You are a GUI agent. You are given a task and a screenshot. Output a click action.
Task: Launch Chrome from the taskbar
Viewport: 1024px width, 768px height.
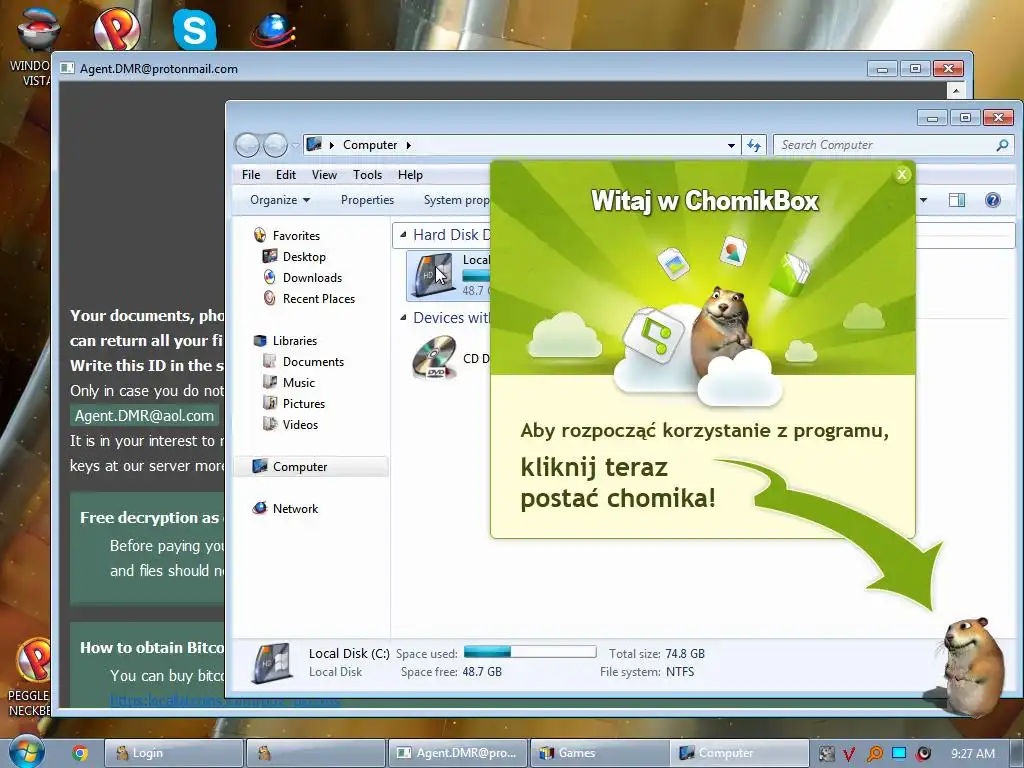pos(80,753)
